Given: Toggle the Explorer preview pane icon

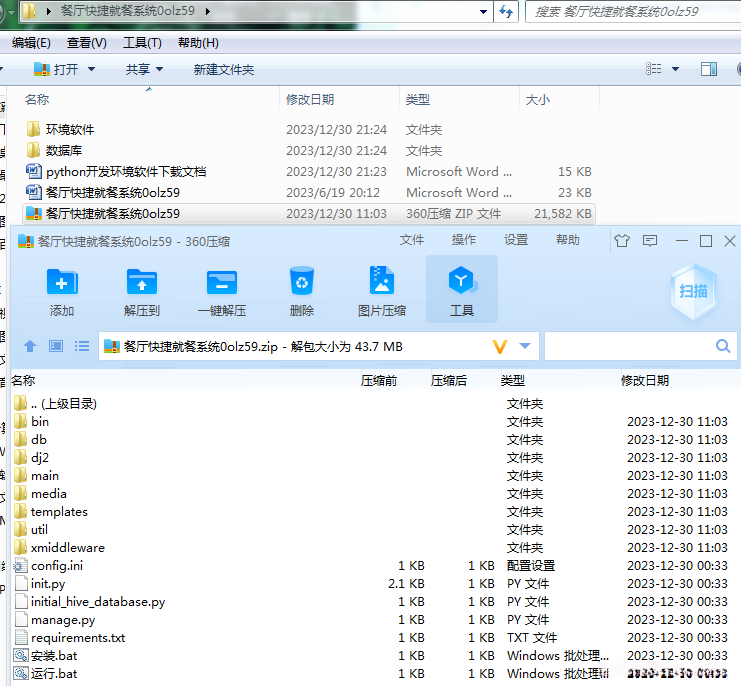Looking at the screenshot, I should 708,69.
